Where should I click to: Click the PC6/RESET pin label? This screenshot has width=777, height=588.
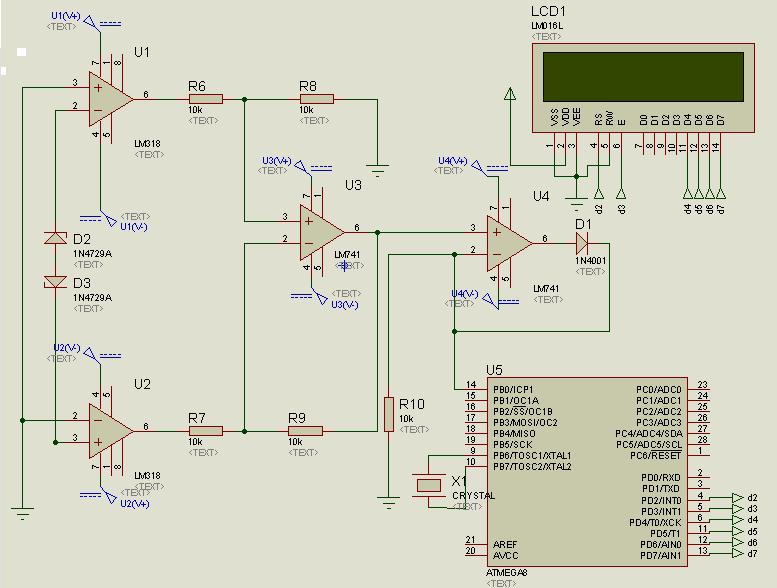click(656, 455)
